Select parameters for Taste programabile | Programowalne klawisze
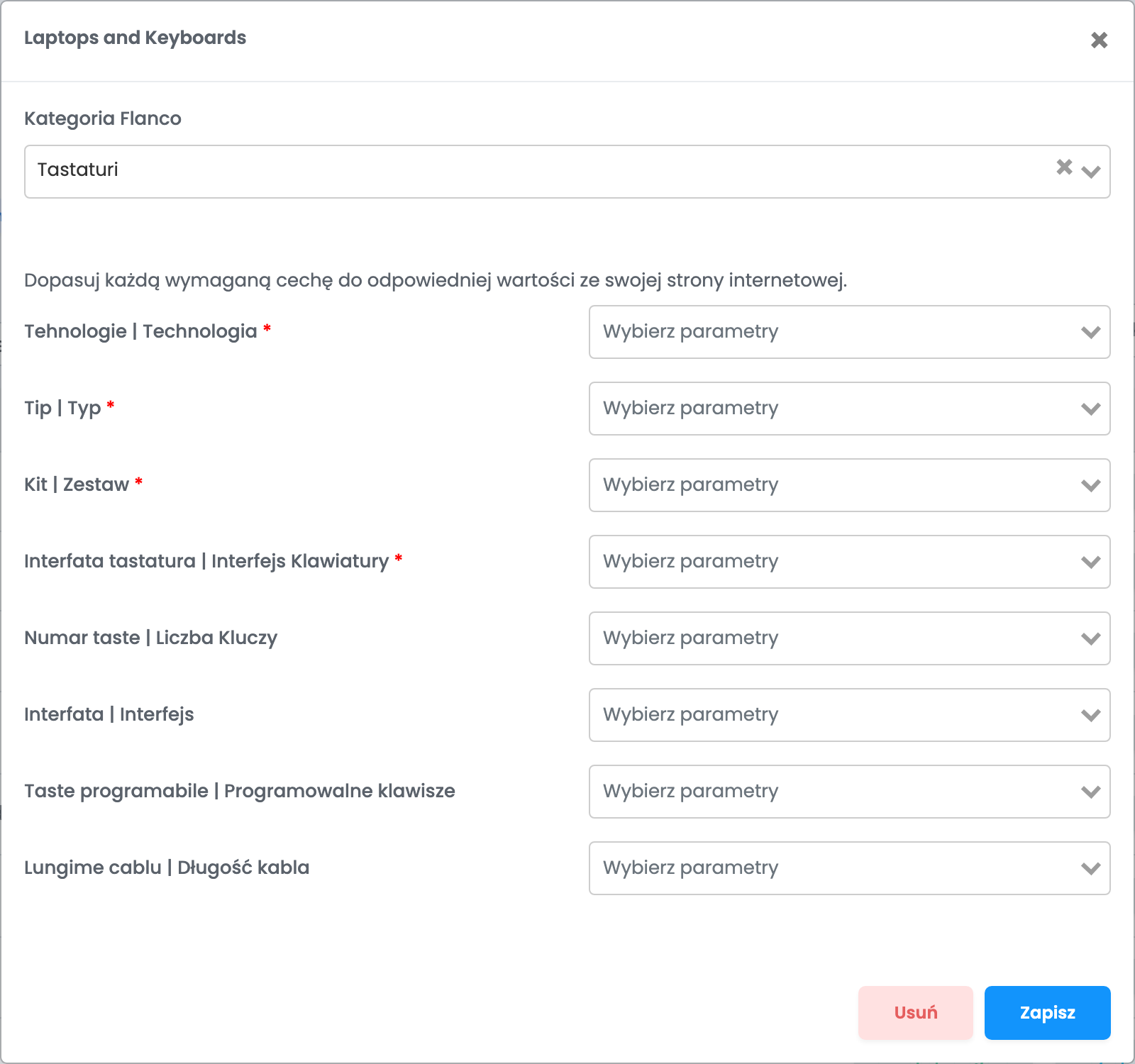 (x=849, y=792)
